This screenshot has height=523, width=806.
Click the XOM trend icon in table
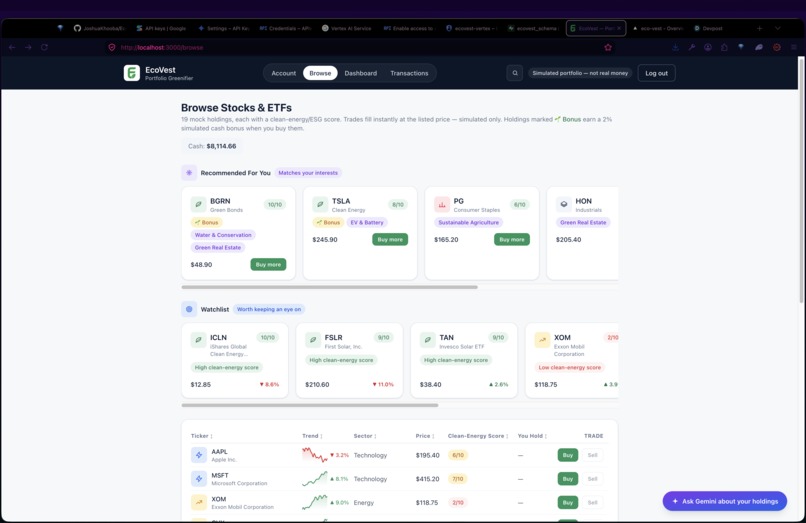(199, 502)
